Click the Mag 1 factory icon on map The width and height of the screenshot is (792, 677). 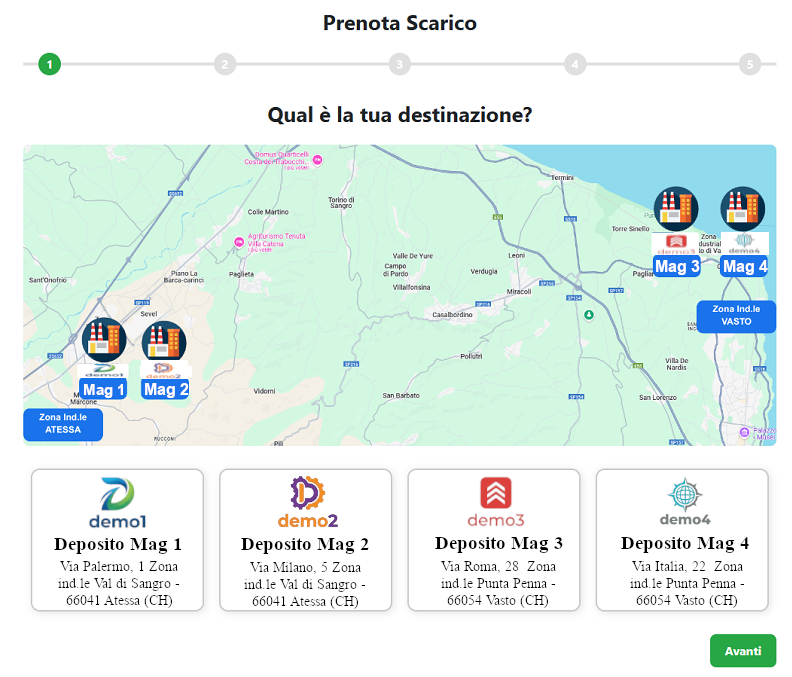point(104,340)
